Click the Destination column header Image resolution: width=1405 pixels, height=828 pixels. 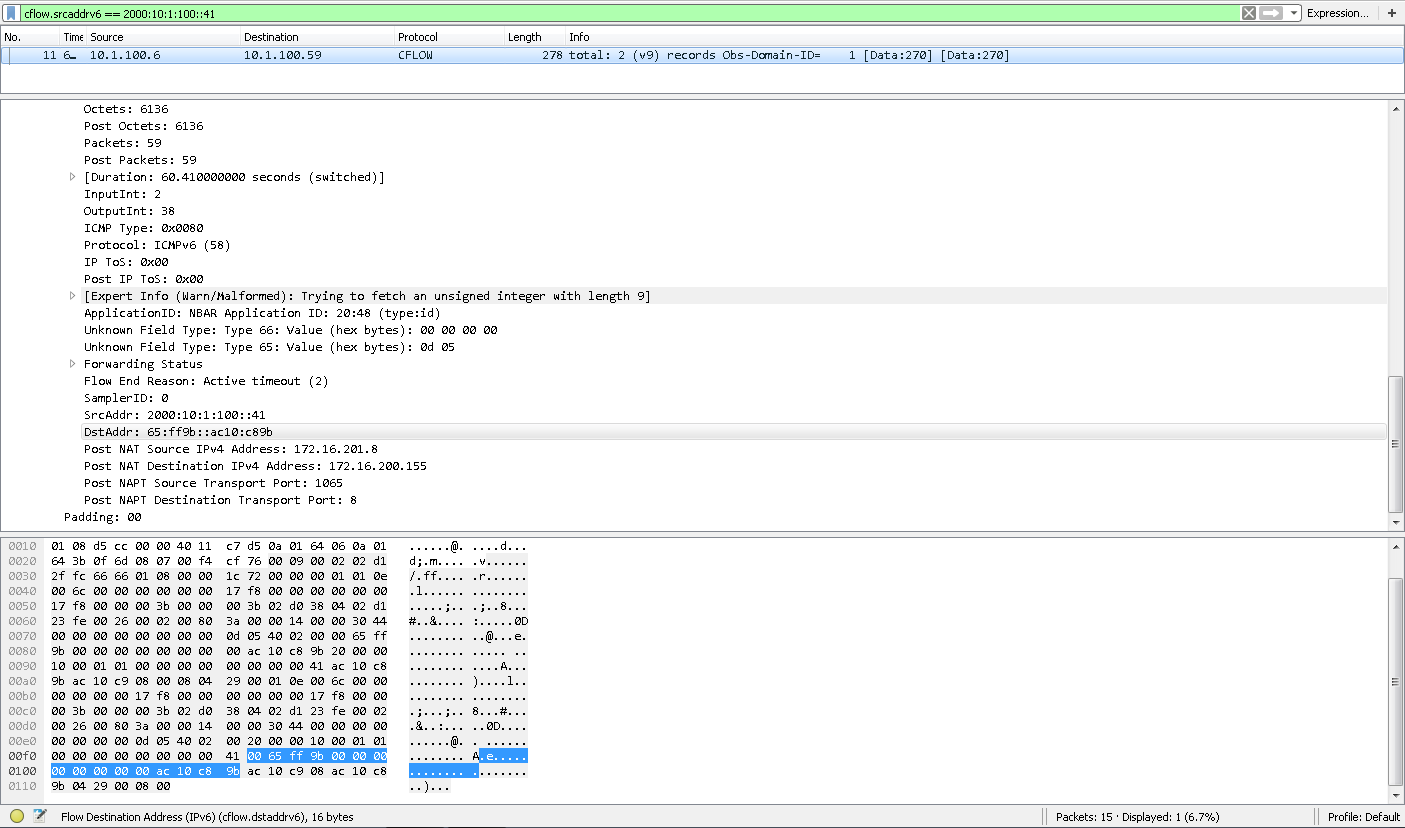tap(271, 37)
